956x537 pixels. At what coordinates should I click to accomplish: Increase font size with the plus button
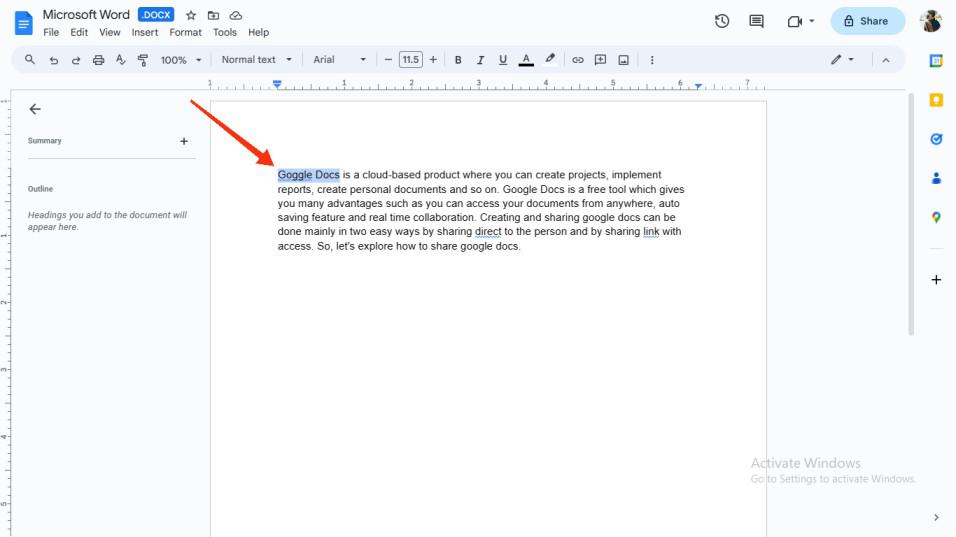click(x=433, y=60)
